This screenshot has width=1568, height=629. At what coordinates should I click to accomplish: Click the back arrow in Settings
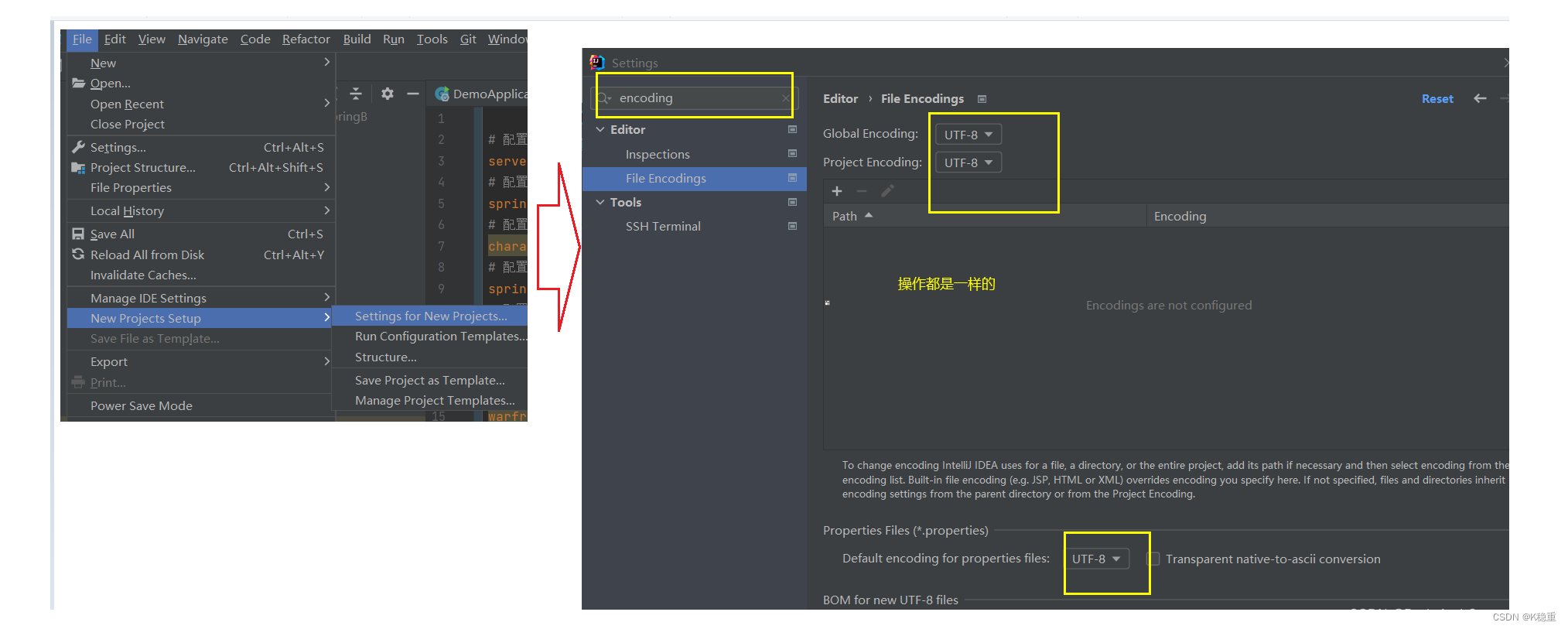(1480, 98)
